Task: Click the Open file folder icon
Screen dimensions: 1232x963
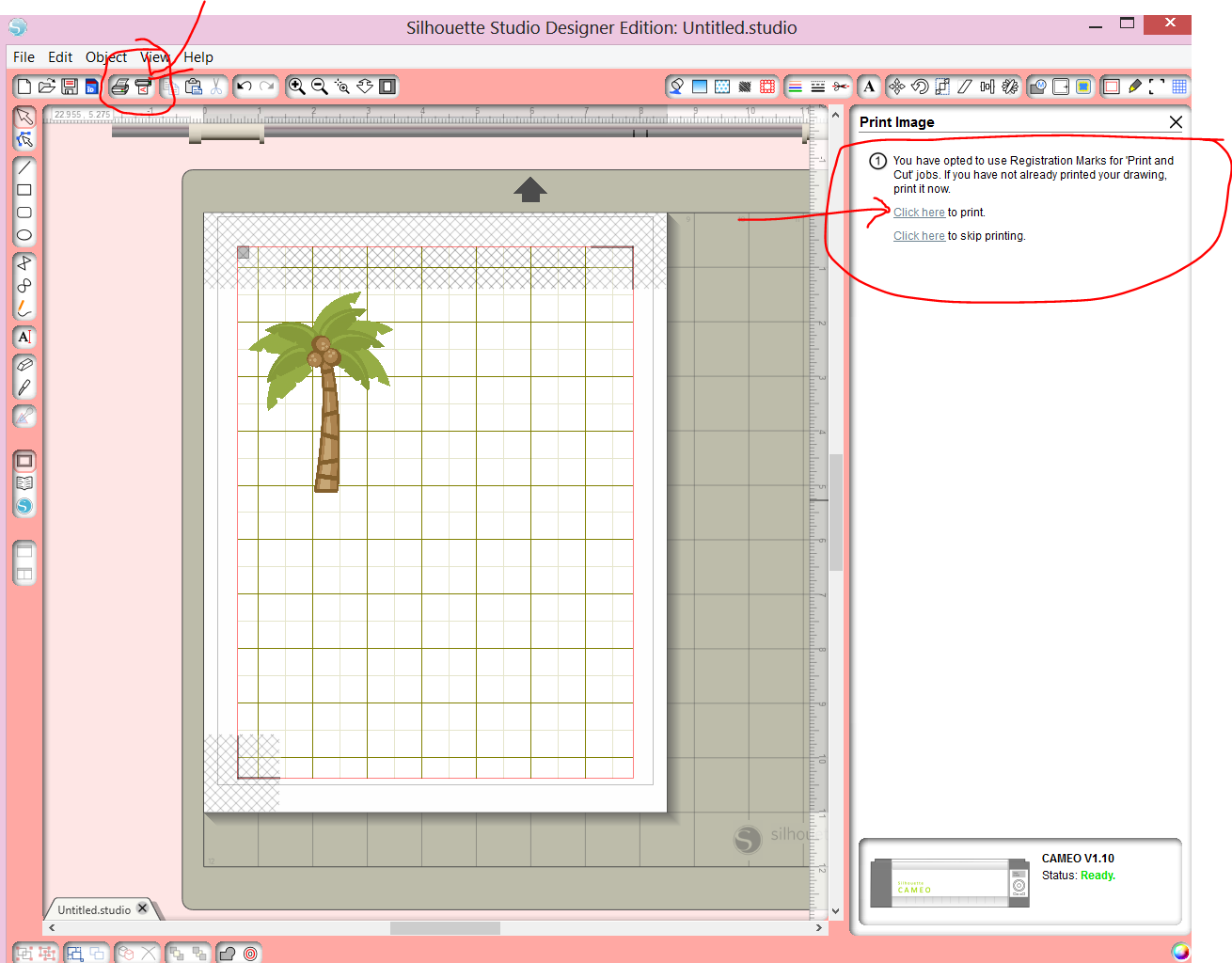Action: [47, 87]
